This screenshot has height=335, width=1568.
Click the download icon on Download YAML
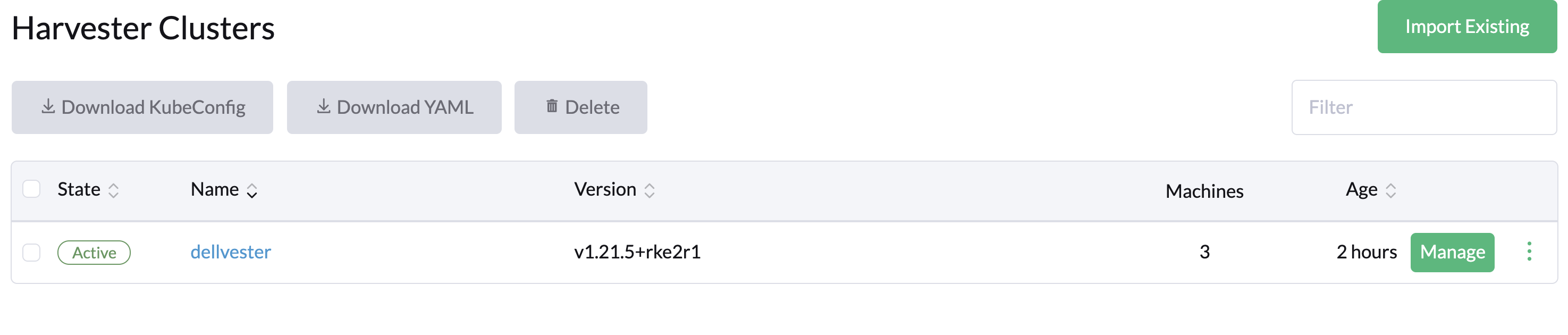323,106
